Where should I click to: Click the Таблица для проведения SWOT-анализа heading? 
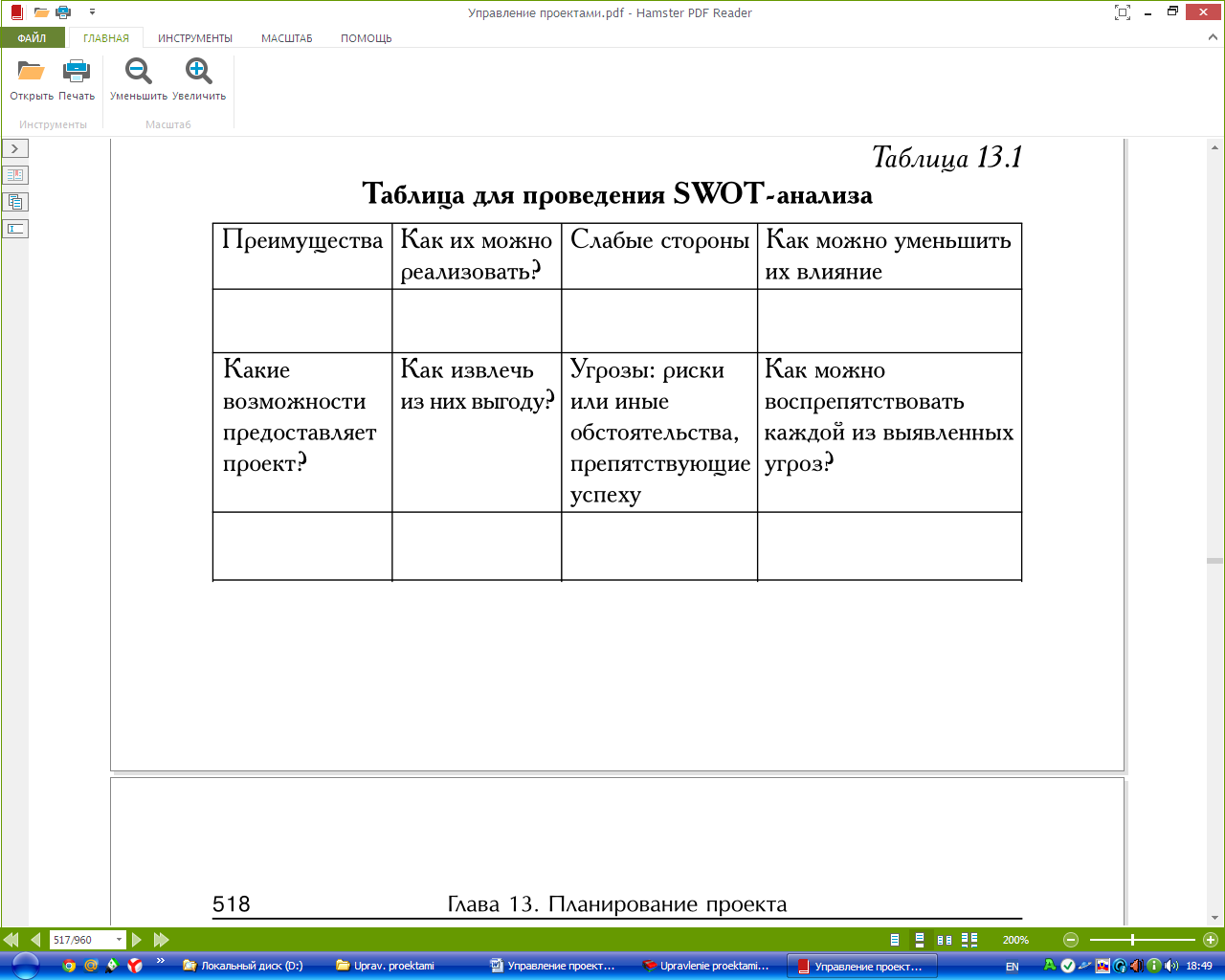(617, 194)
